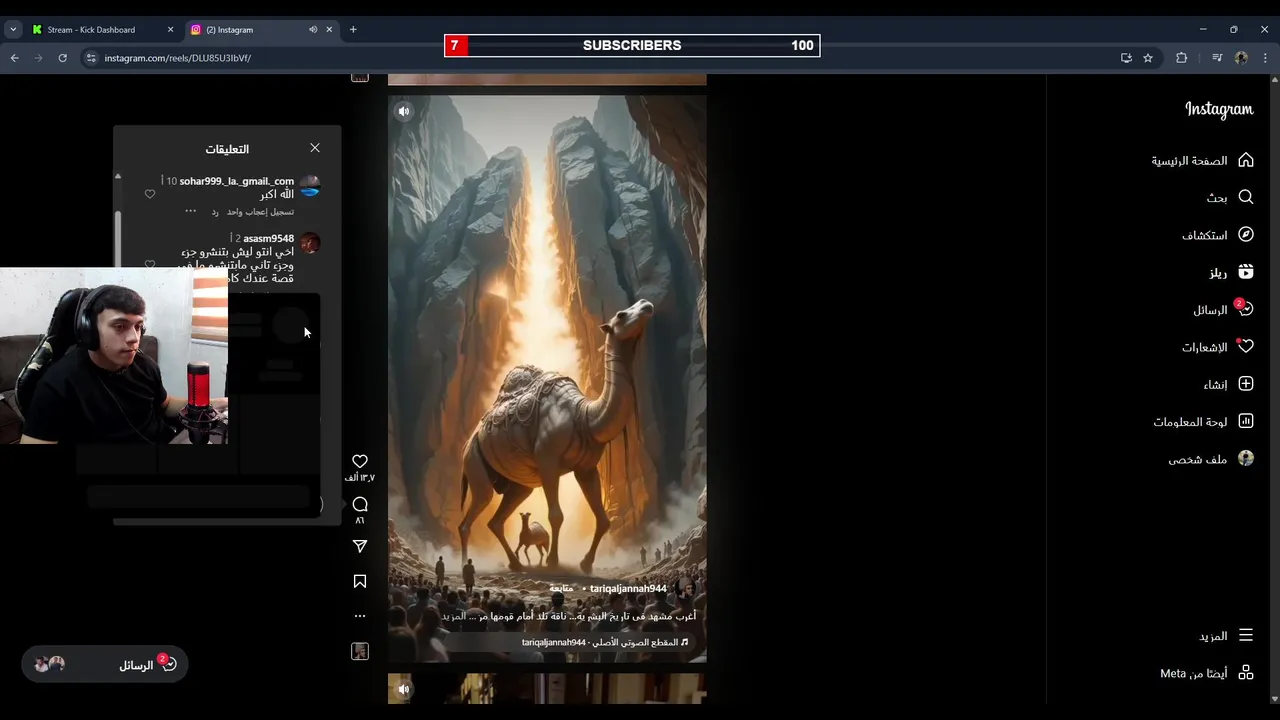Image resolution: width=1280 pixels, height=720 pixels.
Task: Open Instagram Home (الصفحة الرئيسية) in sidebar
Action: (1202, 160)
